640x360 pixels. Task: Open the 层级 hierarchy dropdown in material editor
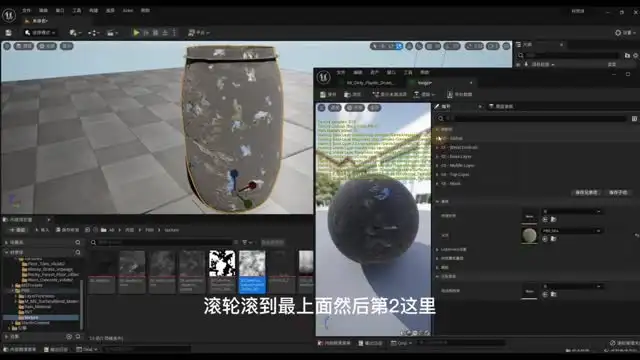pyautogui.click(x=424, y=94)
